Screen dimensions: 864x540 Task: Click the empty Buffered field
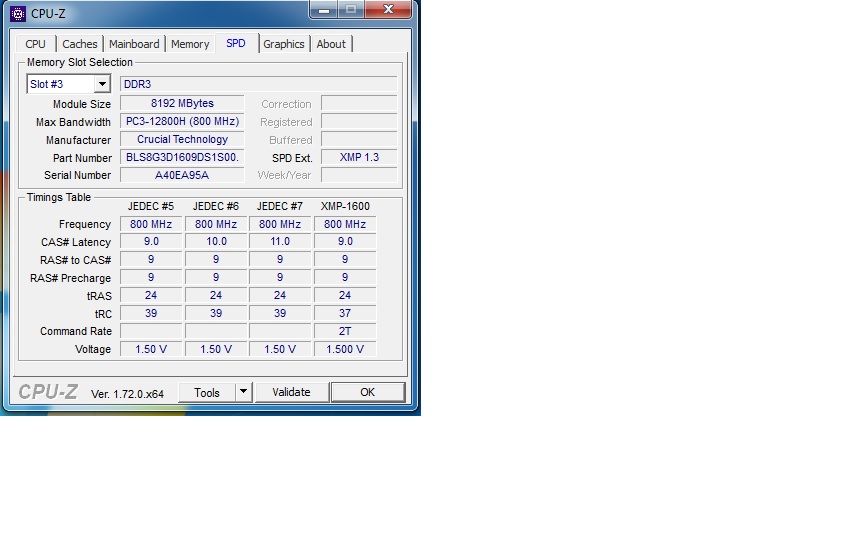[359, 139]
